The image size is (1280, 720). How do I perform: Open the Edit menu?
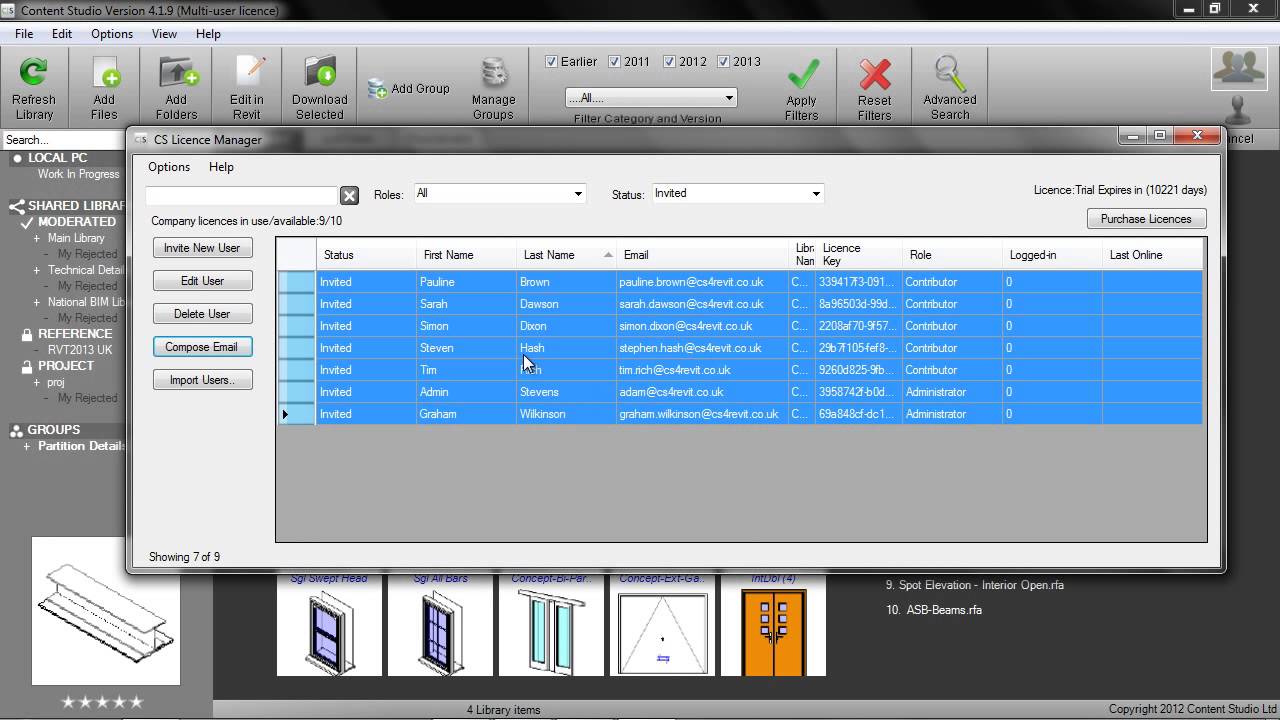point(62,33)
